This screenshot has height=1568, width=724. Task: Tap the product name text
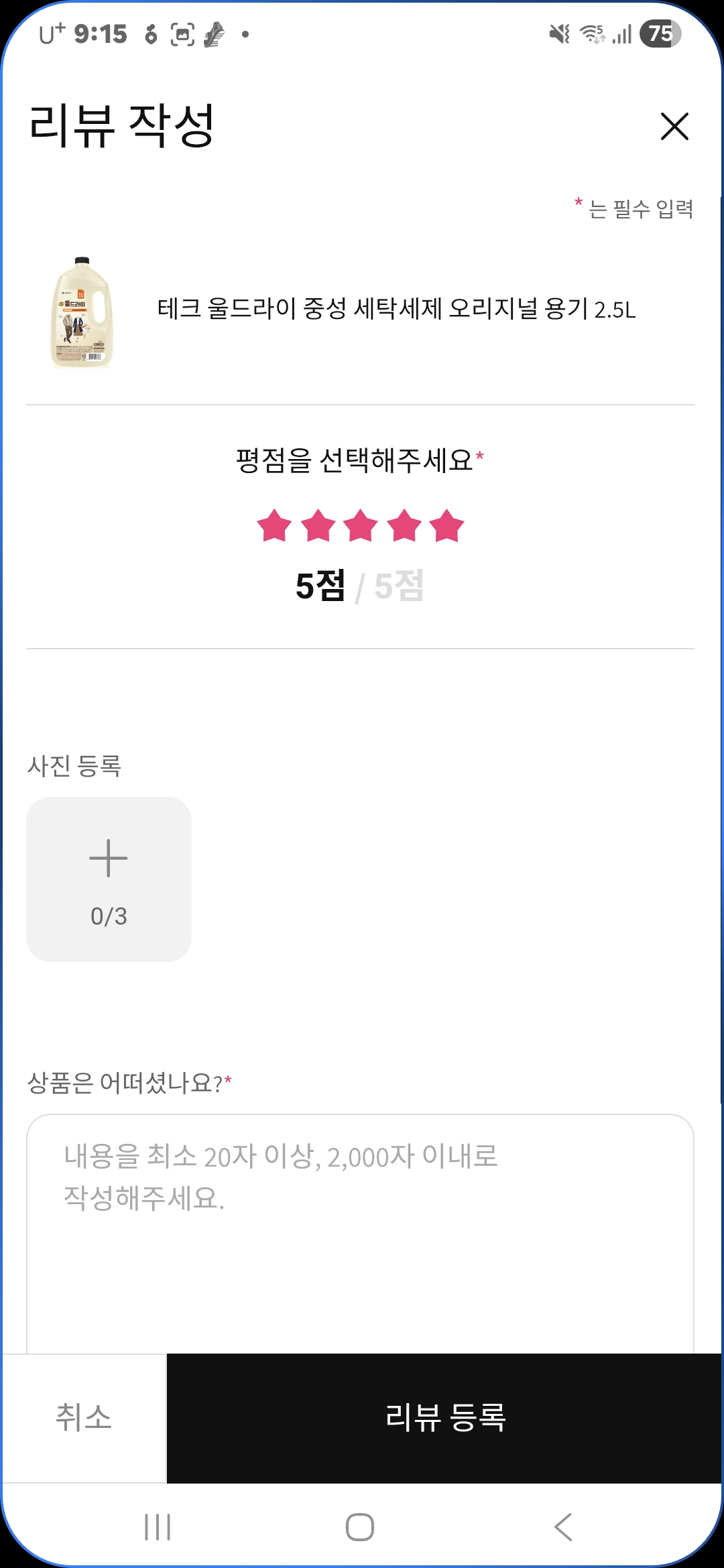396,309
